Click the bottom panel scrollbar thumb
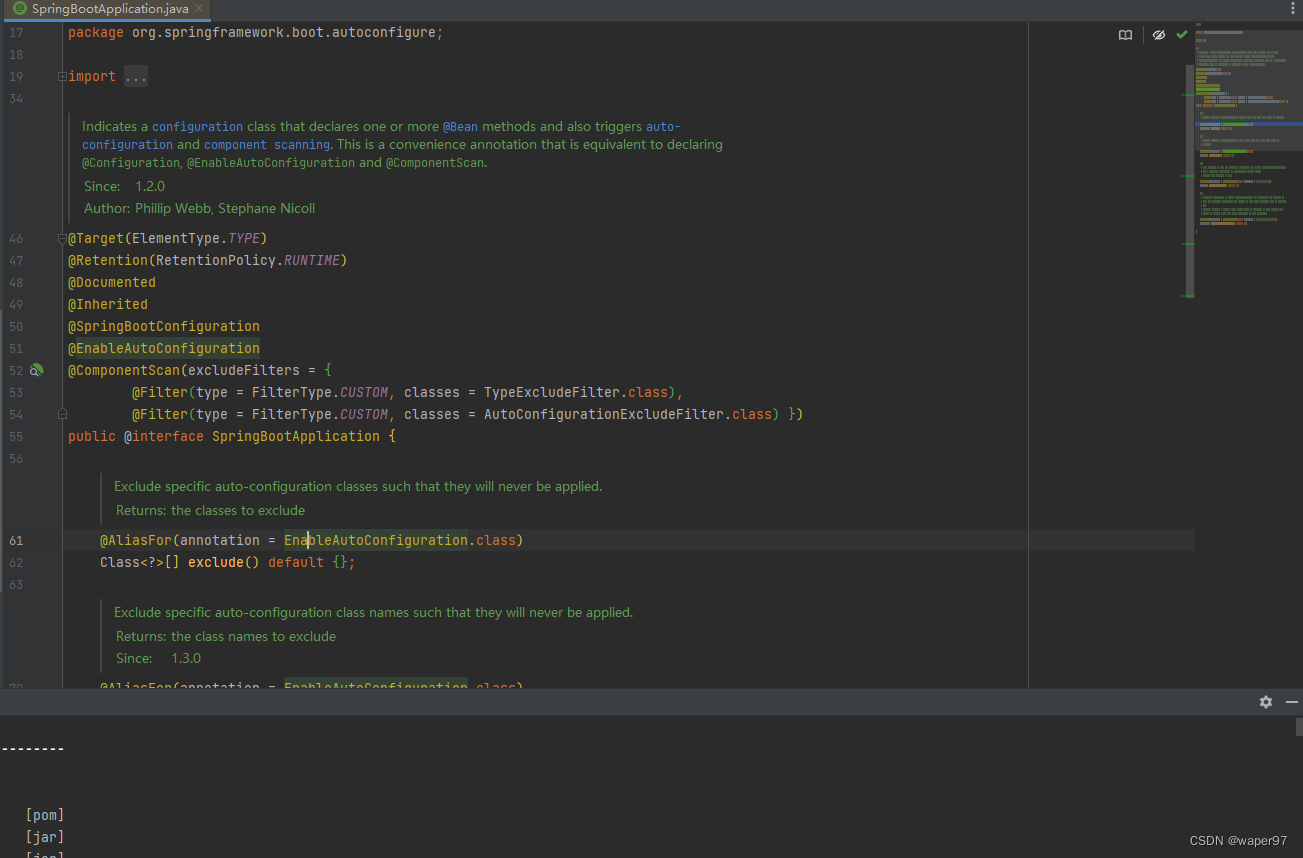Viewport: 1303px width, 858px height. (x=1299, y=727)
